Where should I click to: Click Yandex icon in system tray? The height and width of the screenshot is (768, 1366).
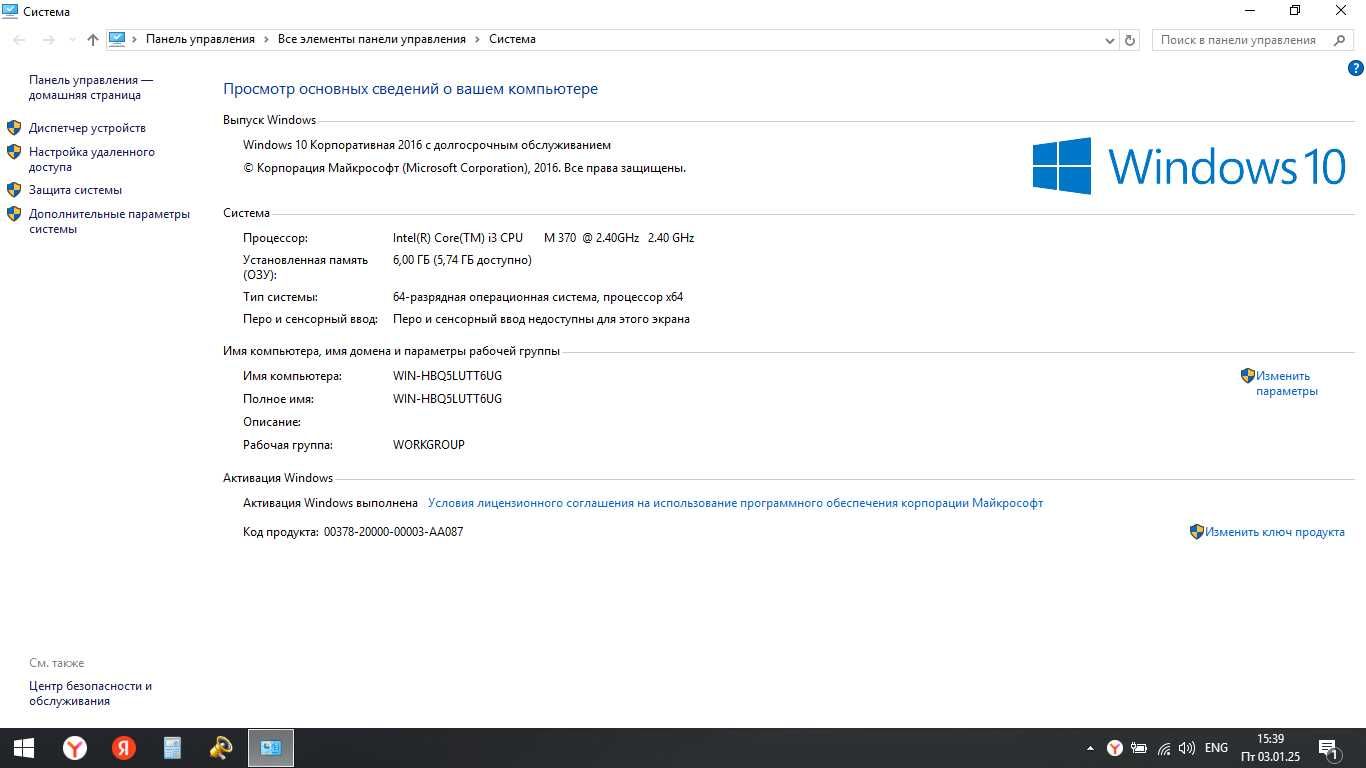[x=1115, y=748]
